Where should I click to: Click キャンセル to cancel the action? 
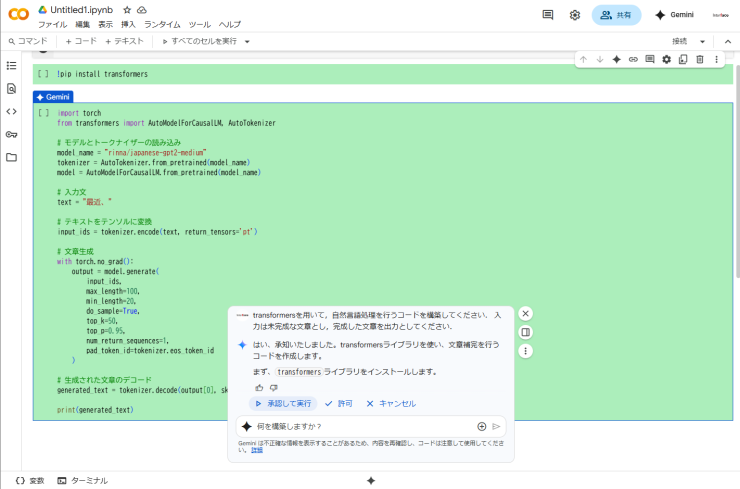[x=391, y=404]
